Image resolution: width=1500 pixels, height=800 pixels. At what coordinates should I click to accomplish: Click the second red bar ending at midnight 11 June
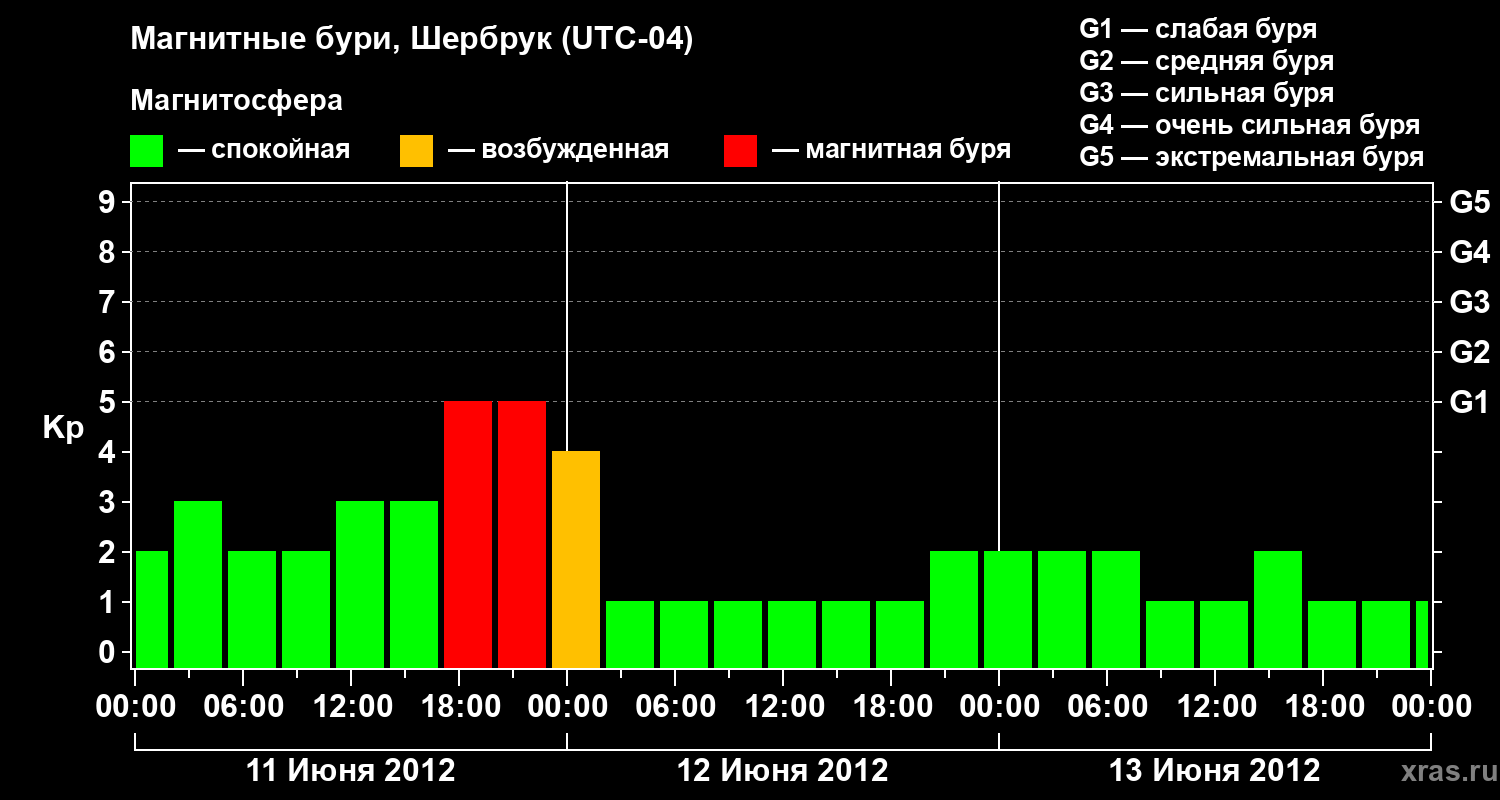(522, 534)
